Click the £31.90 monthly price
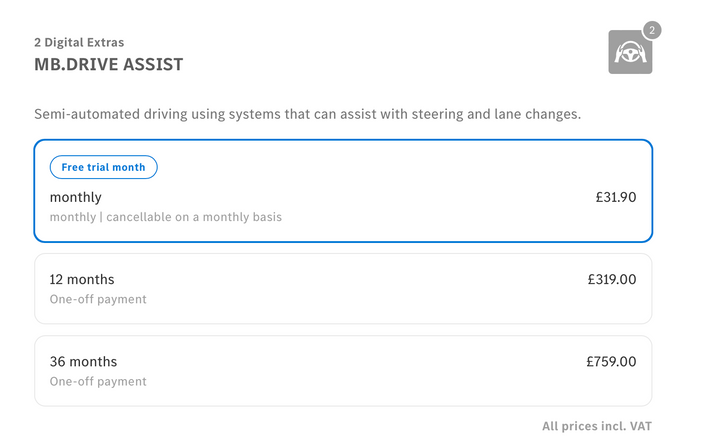This screenshot has height=443, width=720. (x=615, y=197)
